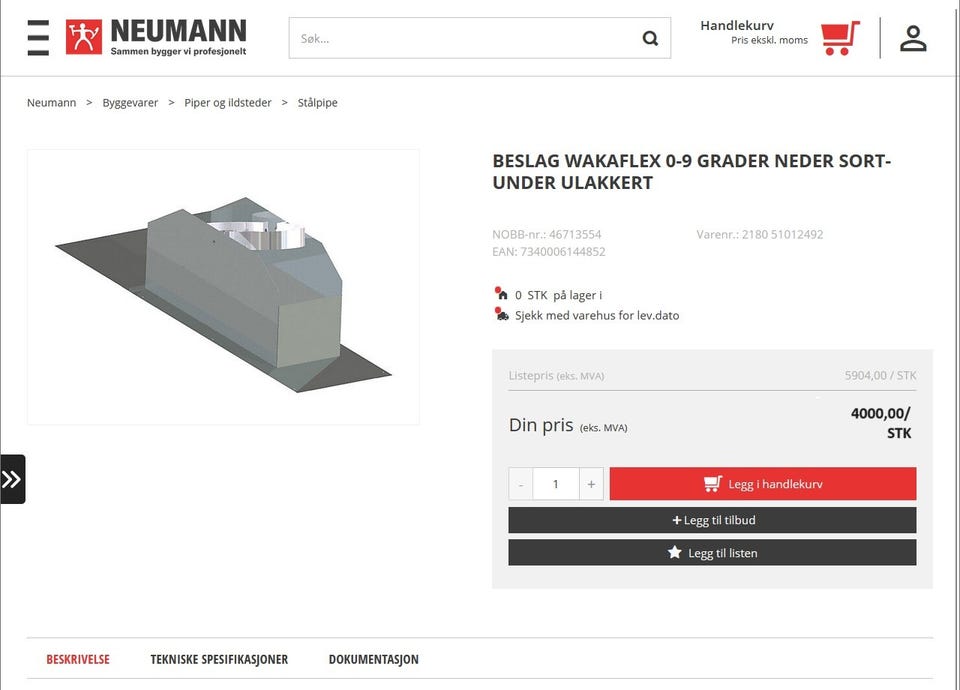This screenshot has width=960, height=690.
Task: Open the Dokumentasjon tab
Action: [x=373, y=659]
